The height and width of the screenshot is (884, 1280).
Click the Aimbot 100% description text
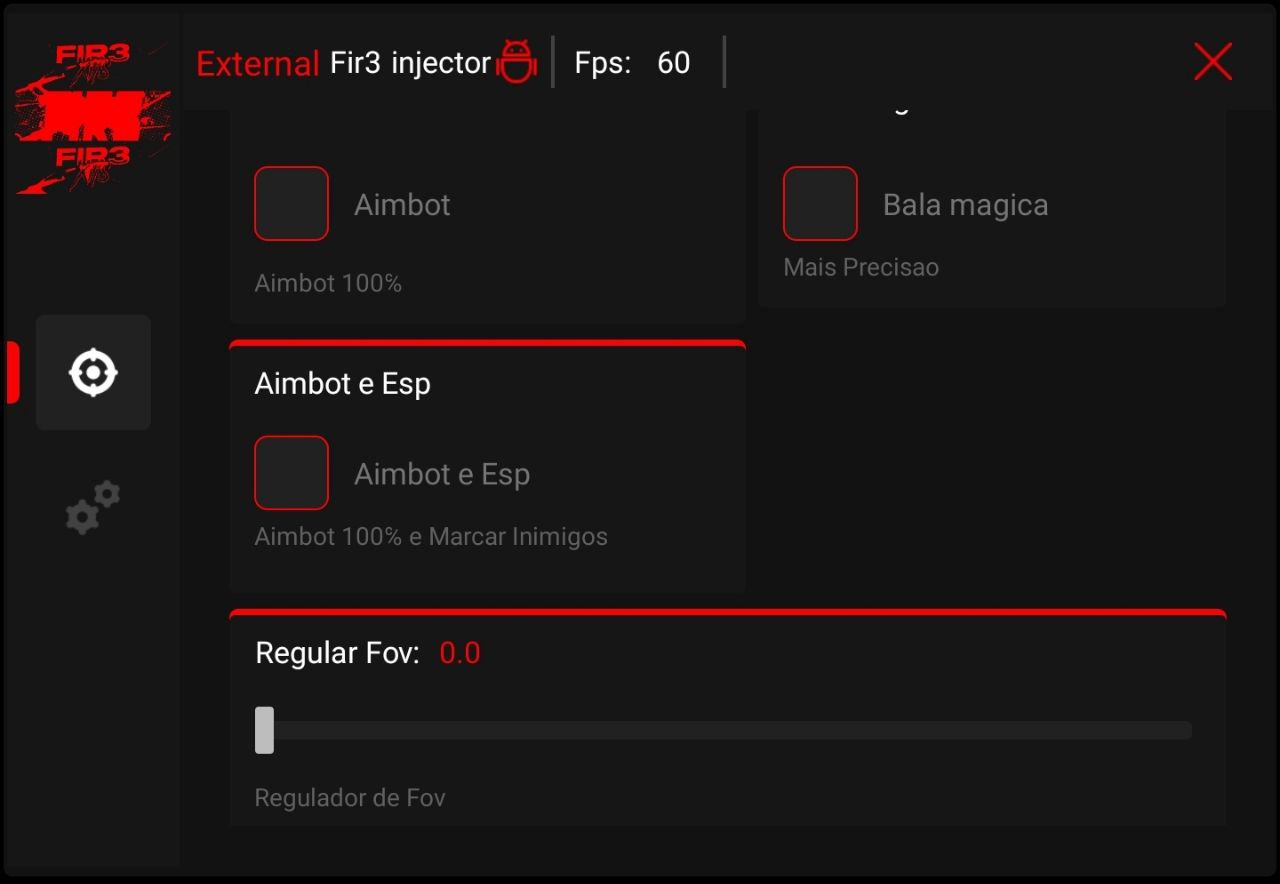328,283
